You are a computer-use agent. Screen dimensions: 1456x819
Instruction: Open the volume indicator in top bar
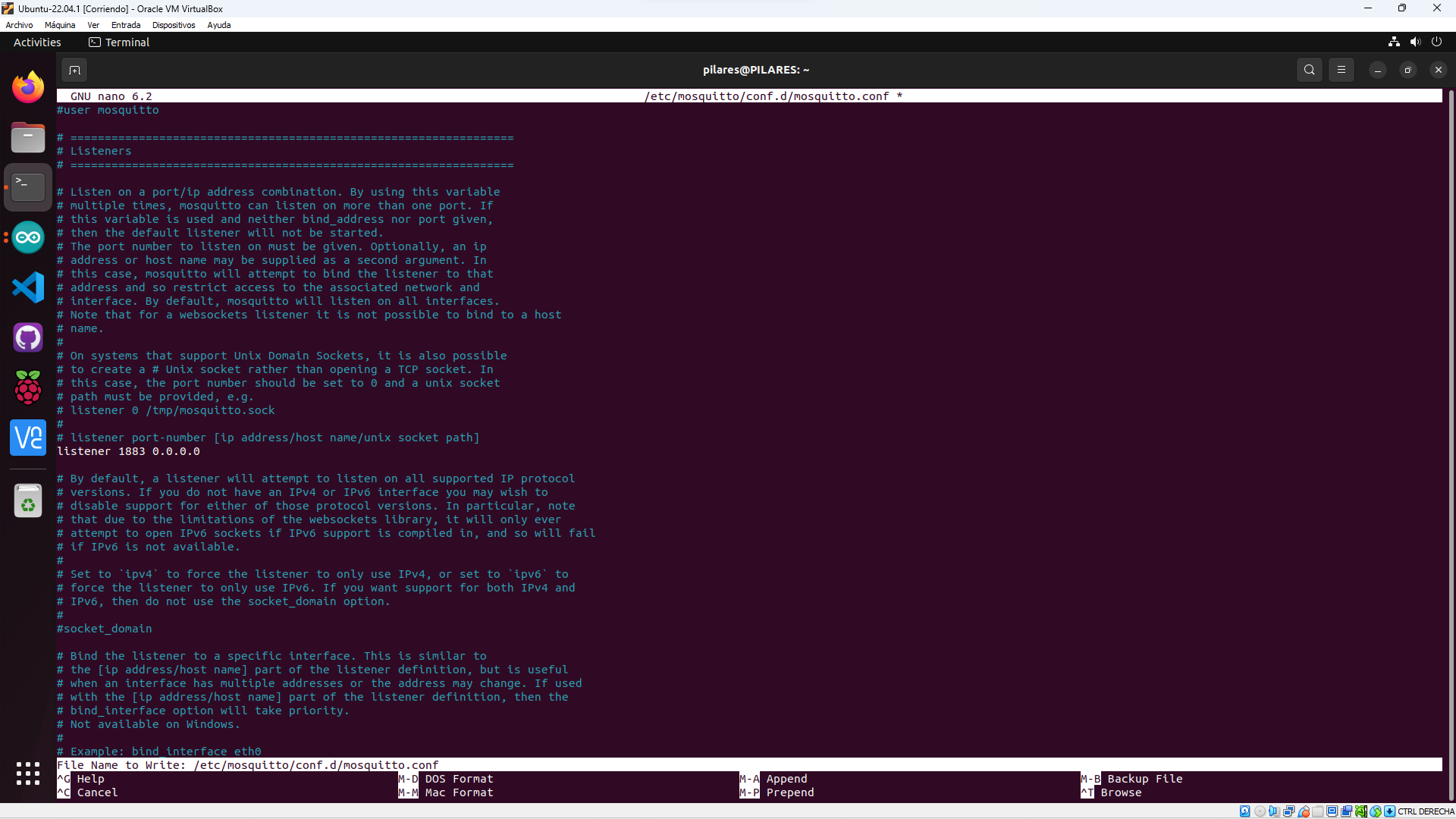(x=1415, y=42)
